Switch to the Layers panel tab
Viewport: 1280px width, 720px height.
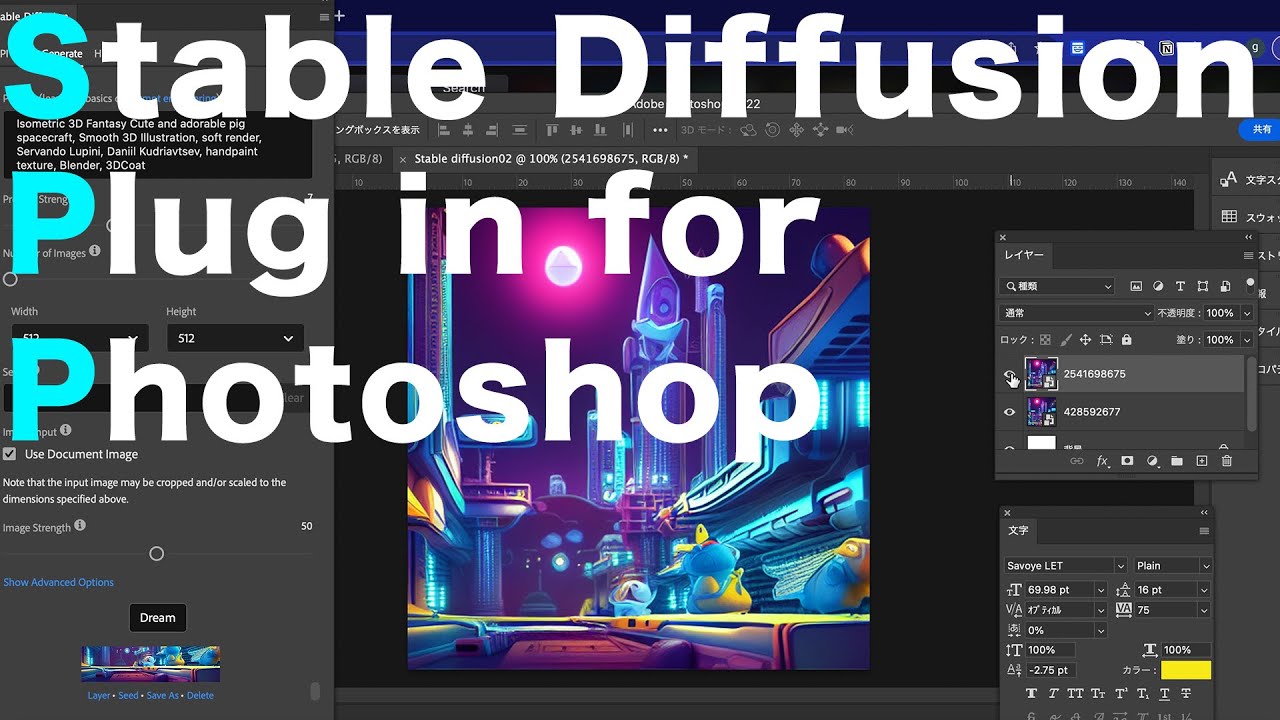click(1024, 256)
